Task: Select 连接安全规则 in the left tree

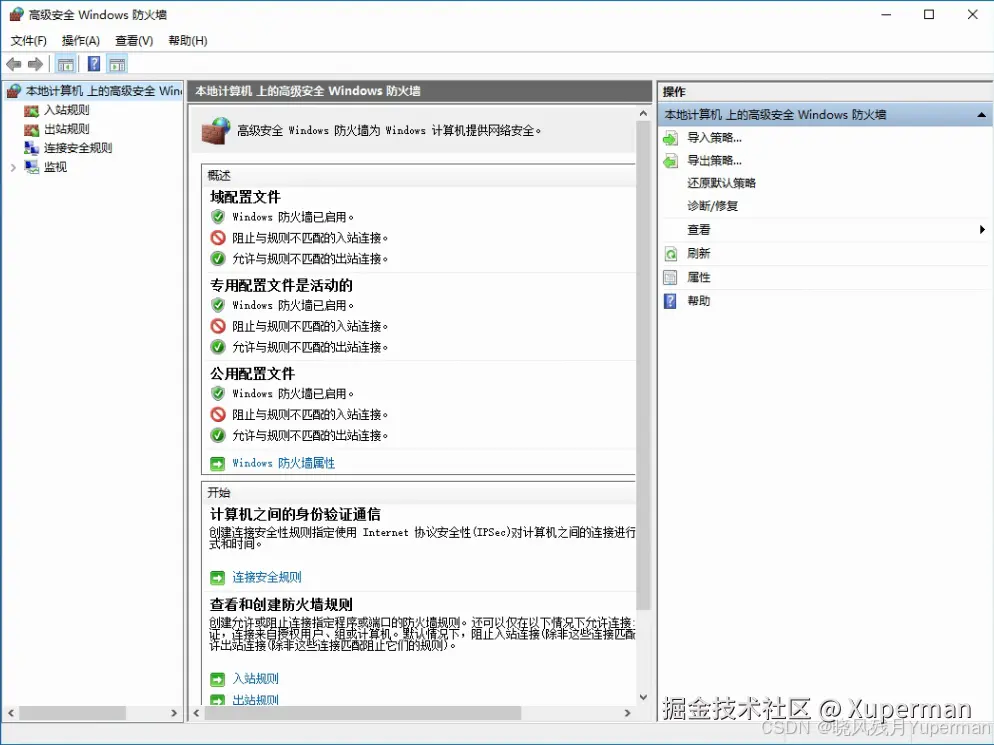Action: pyautogui.click(x=78, y=148)
